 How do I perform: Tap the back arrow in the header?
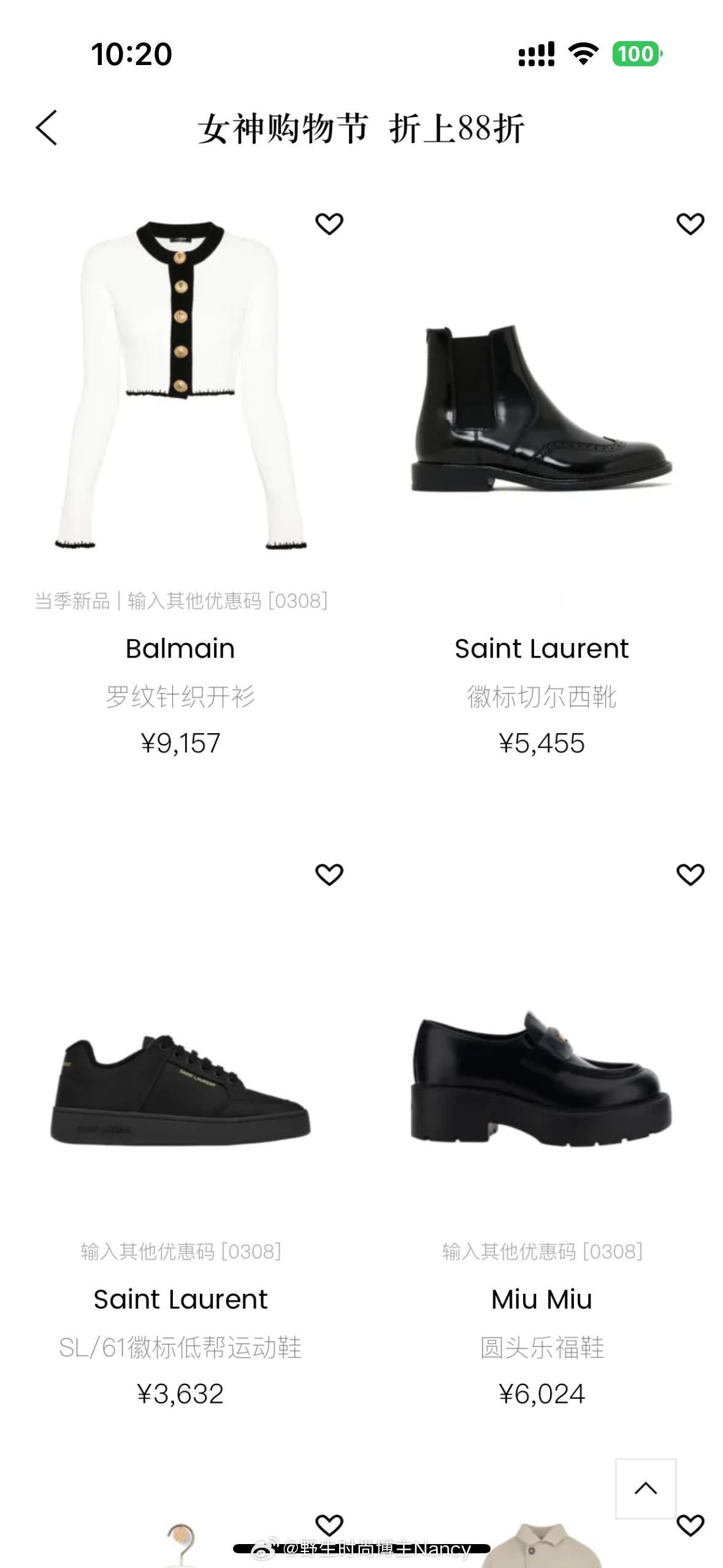click(47, 128)
